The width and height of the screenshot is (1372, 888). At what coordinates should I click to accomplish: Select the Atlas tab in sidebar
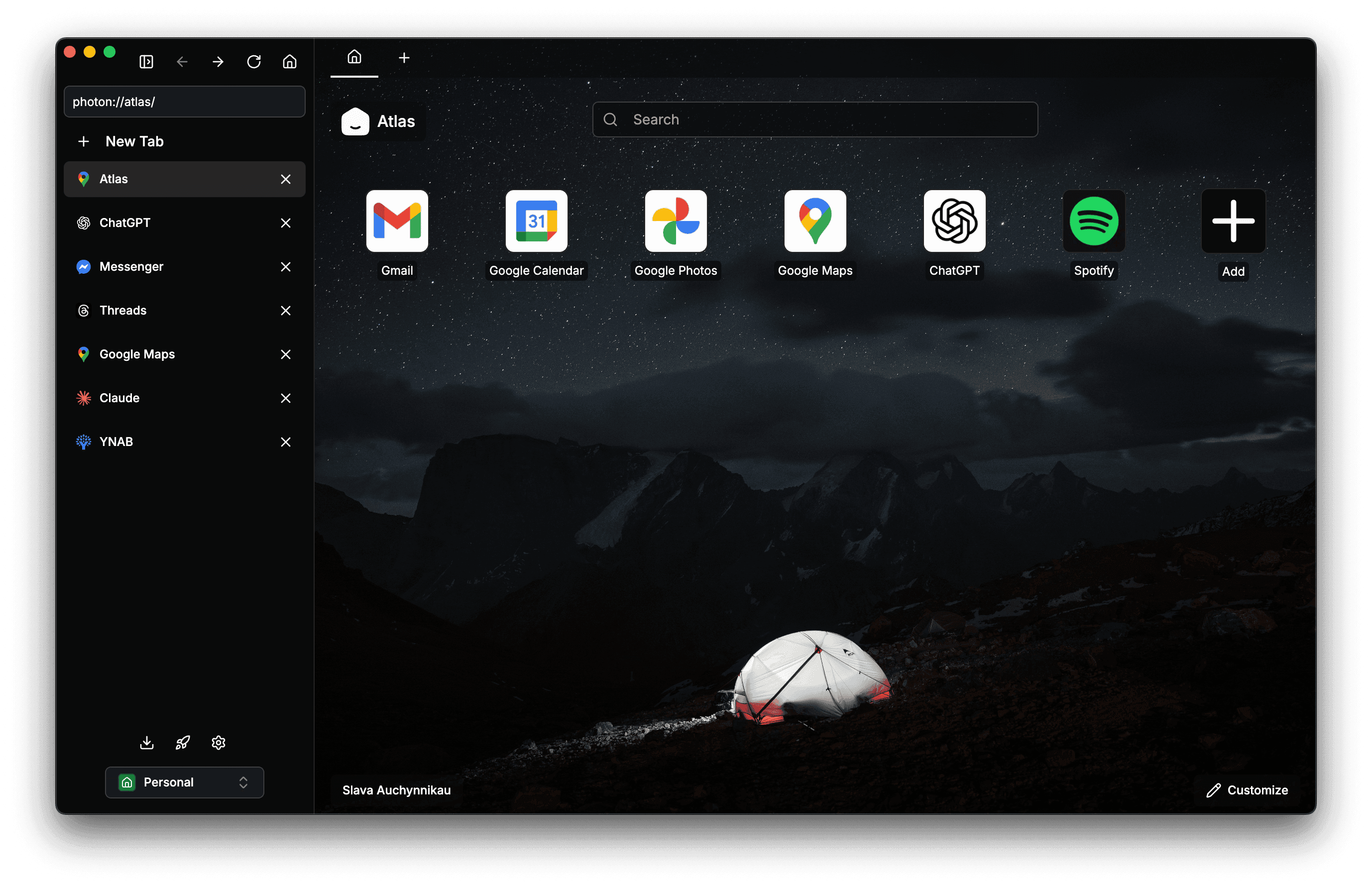click(x=185, y=179)
